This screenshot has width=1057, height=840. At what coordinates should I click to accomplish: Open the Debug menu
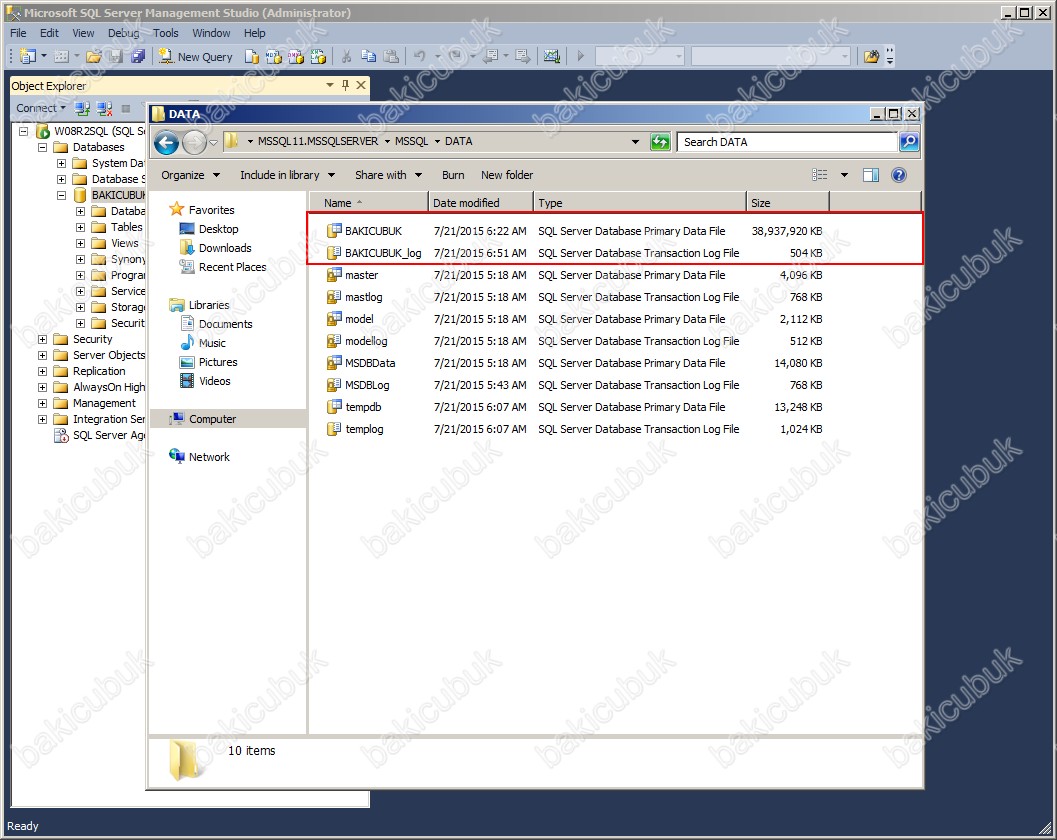click(123, 33)
